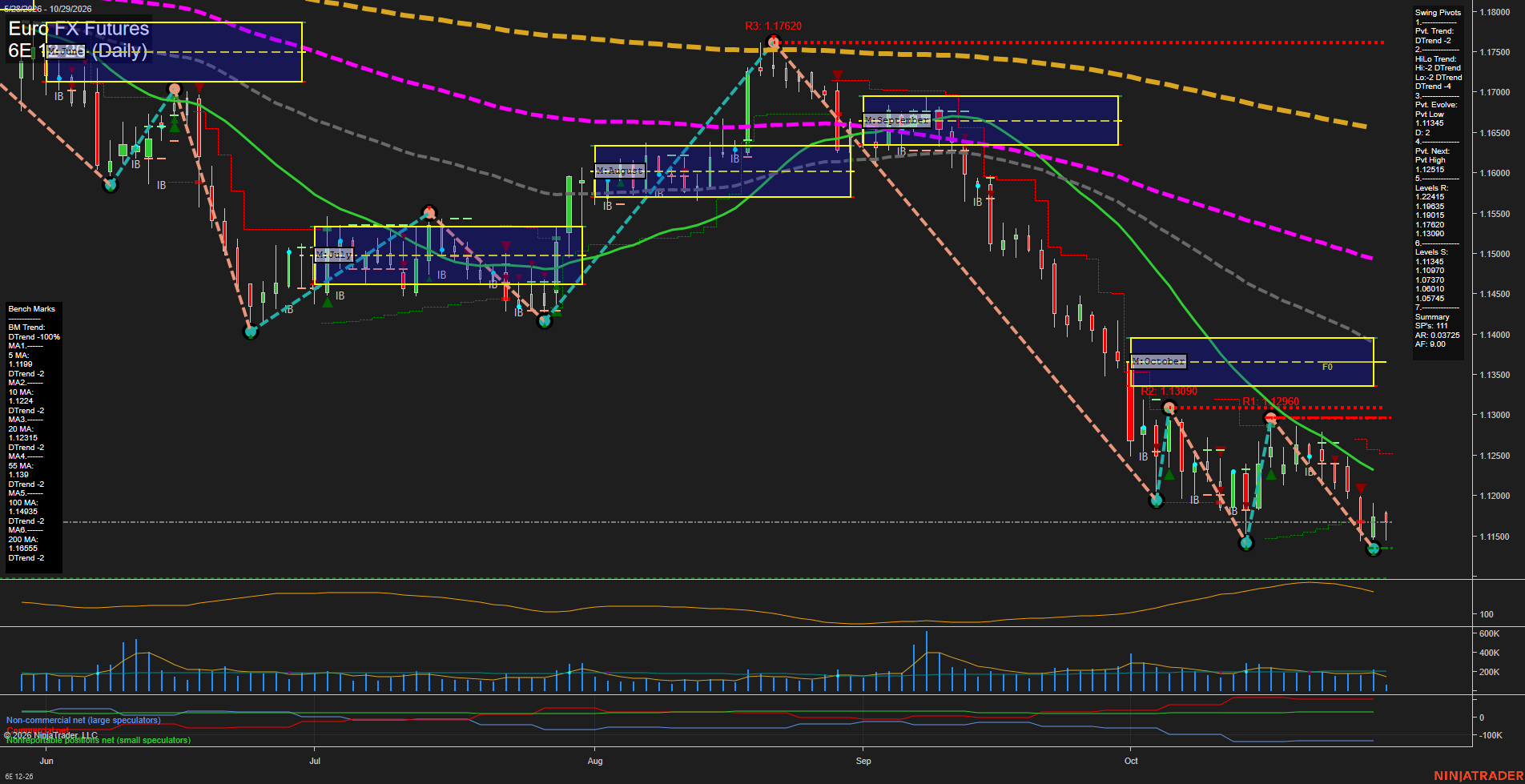
Task: Click the Euro FX Futures chart title
Action: pyautogui.click(x=78, y=29)
